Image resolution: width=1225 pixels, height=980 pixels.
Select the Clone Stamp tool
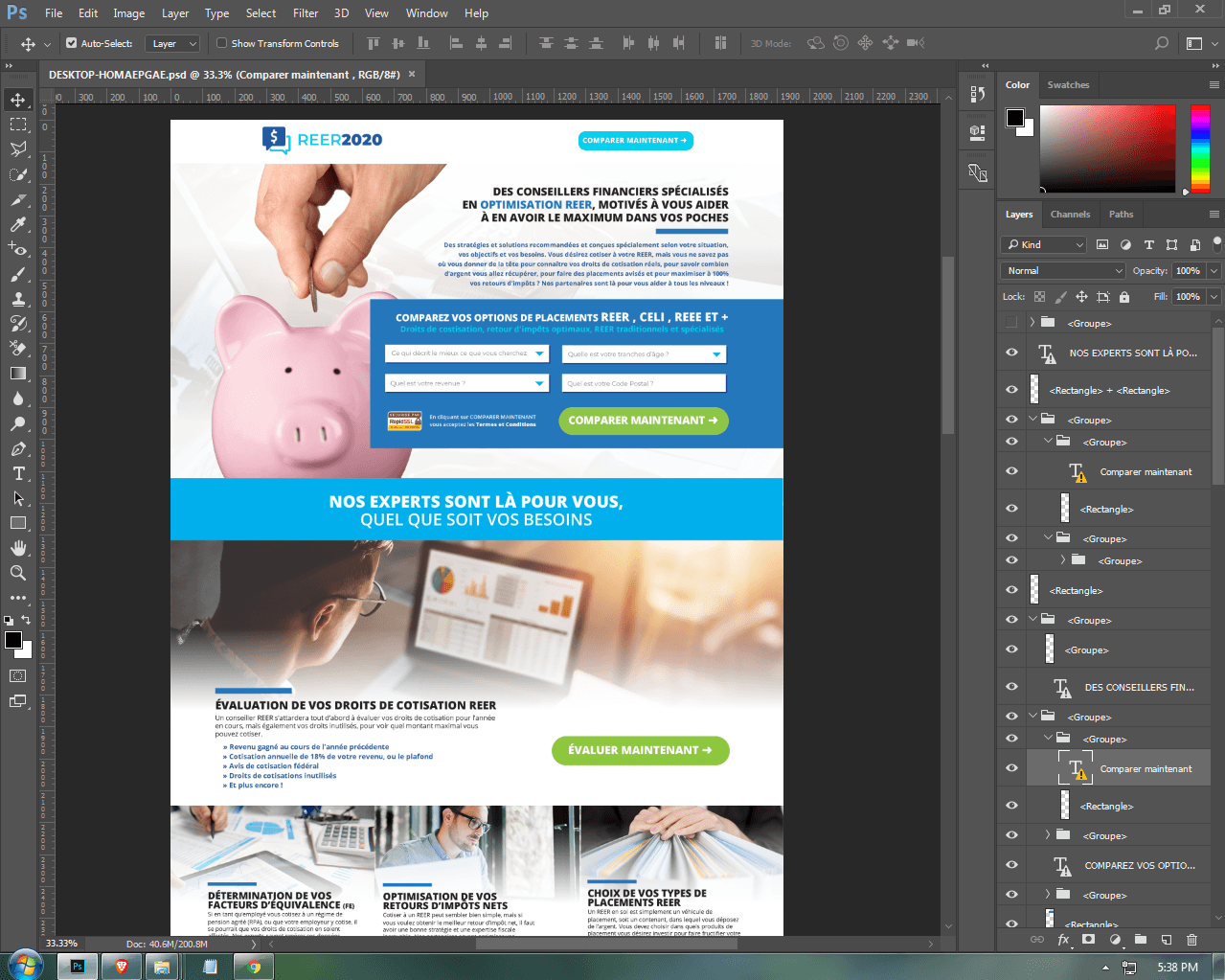[x=18, y=299]
